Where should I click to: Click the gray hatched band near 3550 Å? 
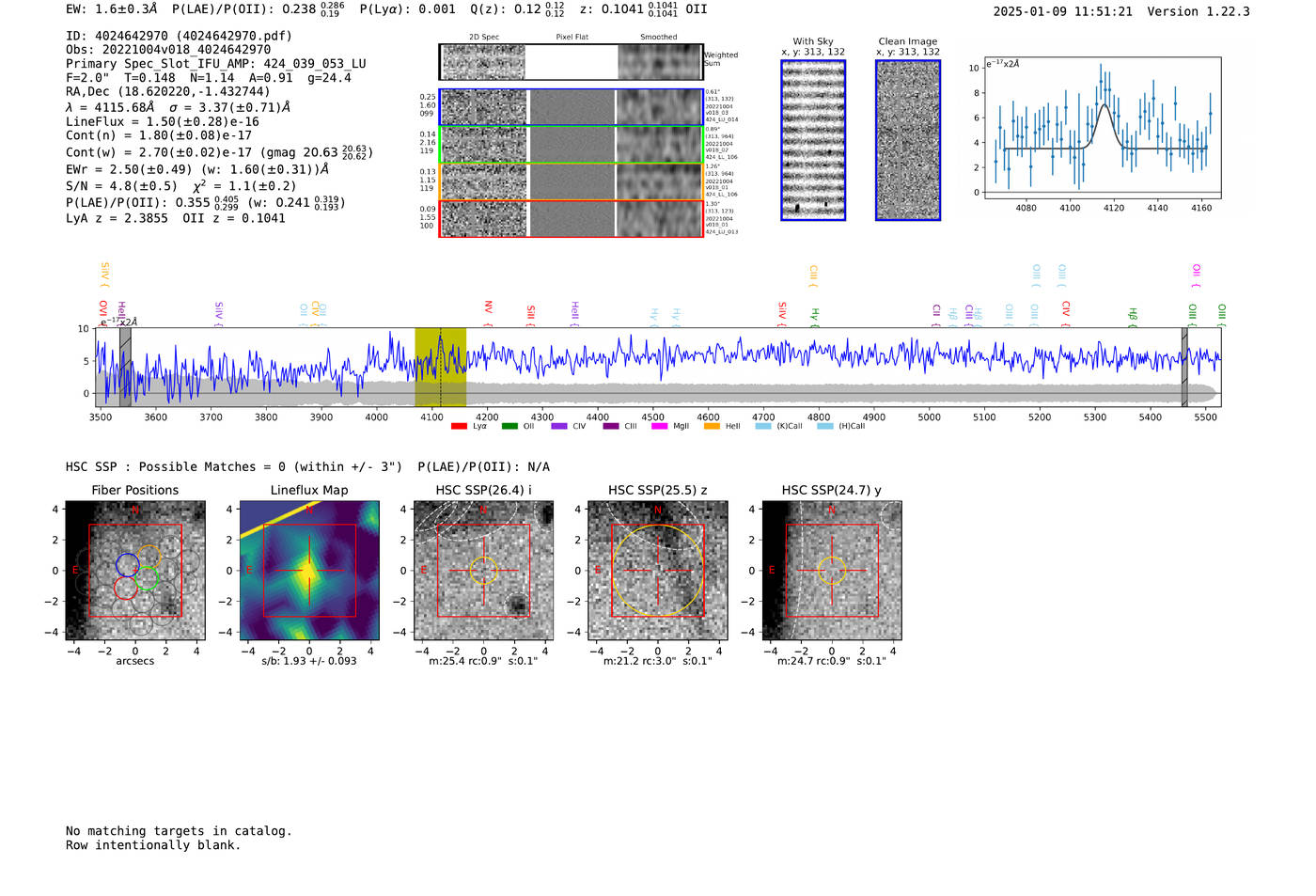coord(125,368)
